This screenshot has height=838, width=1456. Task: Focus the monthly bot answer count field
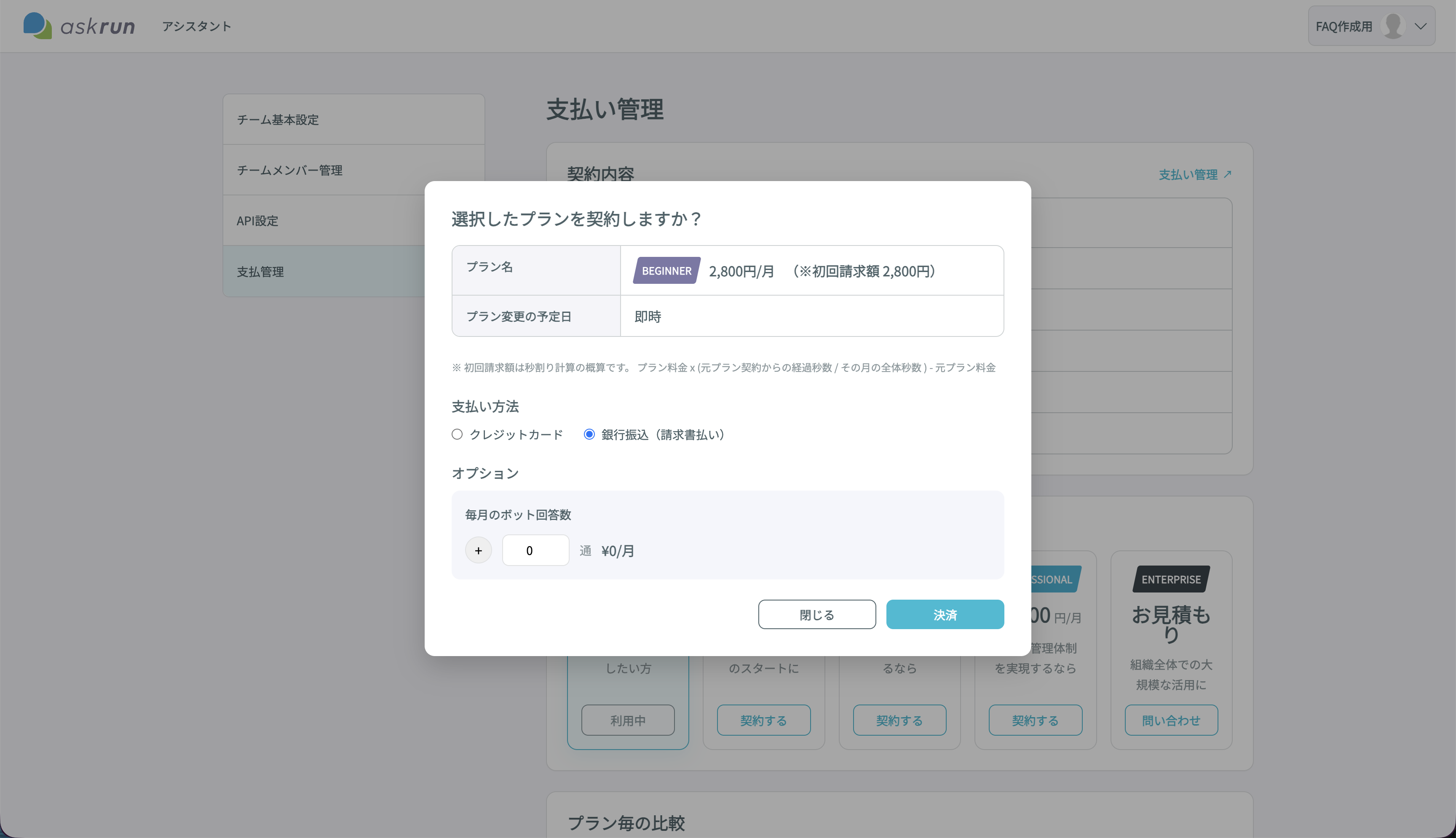click(x=535, y=550)
